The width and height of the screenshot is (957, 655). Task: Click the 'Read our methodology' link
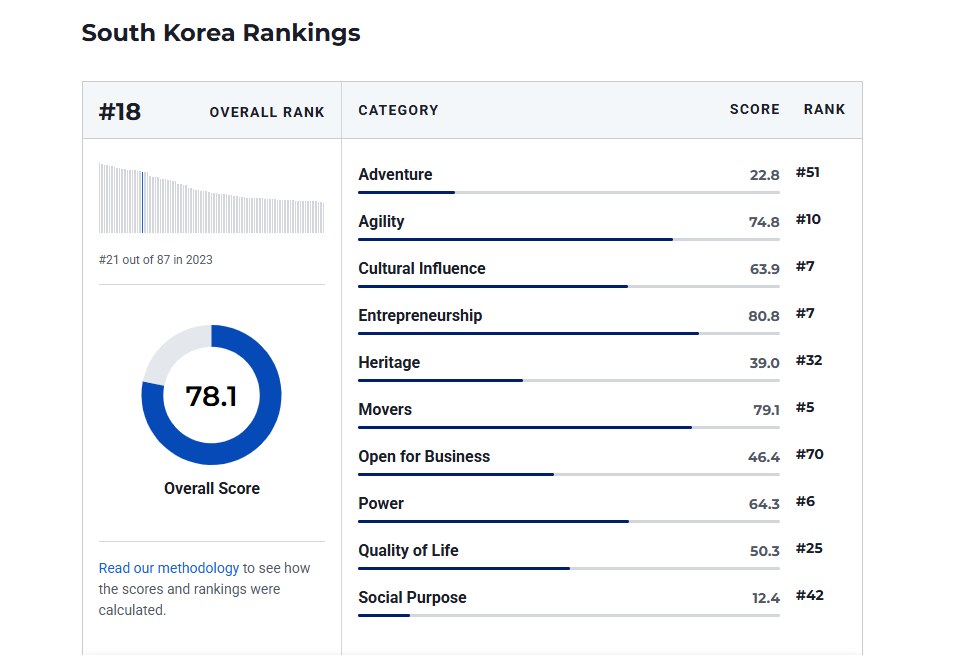(x=168, y=568)
